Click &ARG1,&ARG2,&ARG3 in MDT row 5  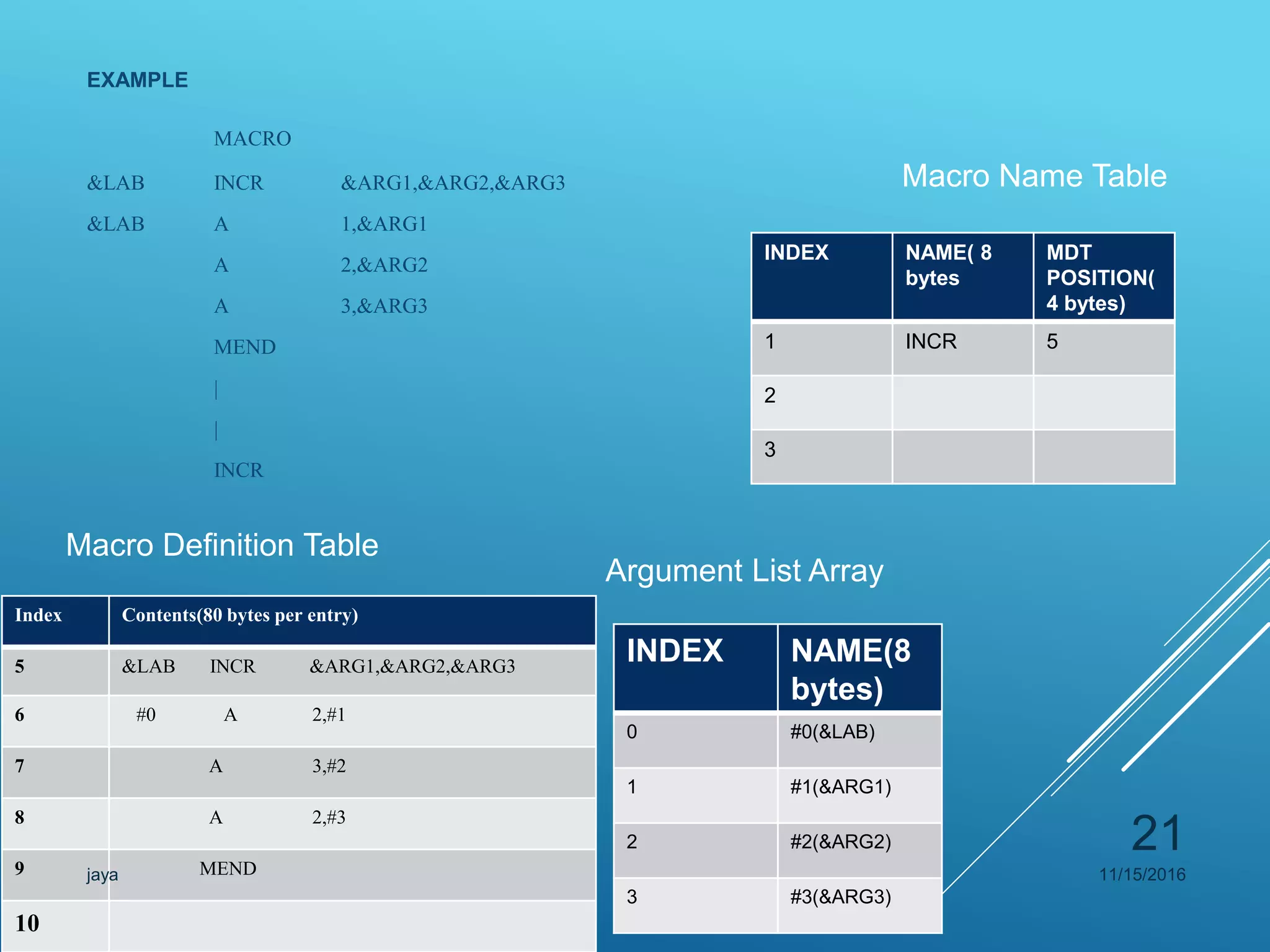point(412,666)
